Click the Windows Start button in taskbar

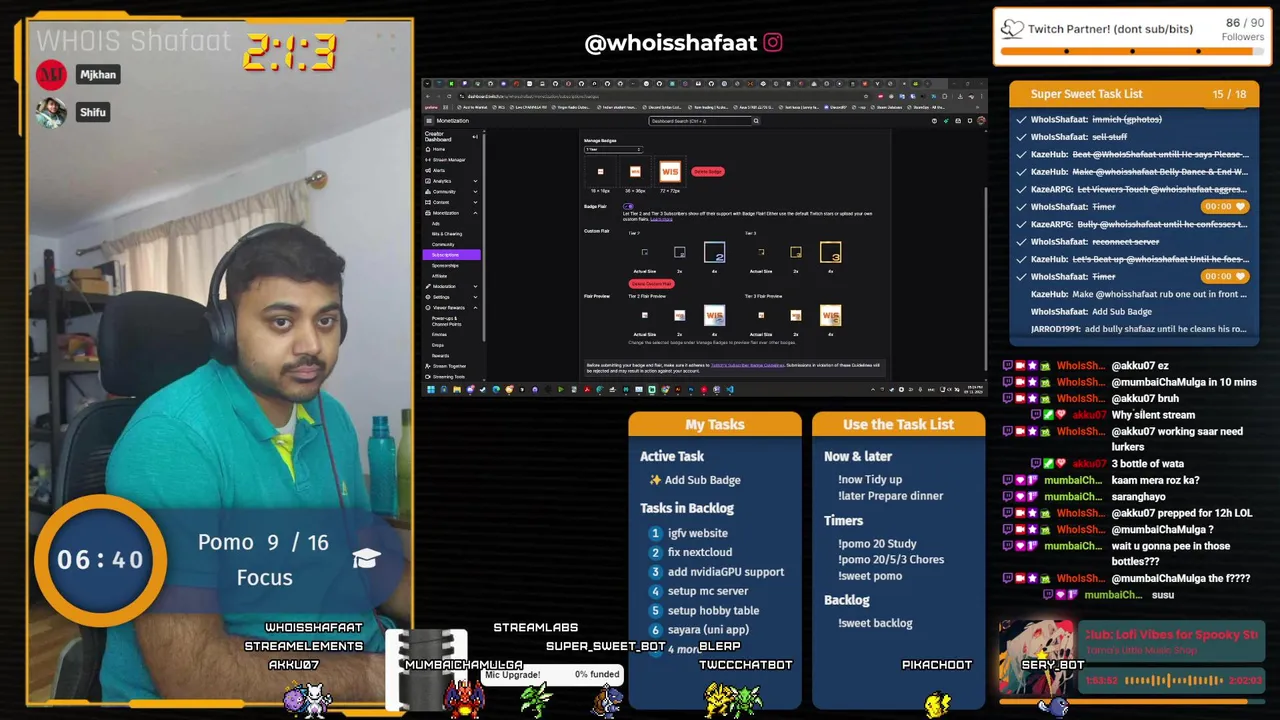(430, 390)
